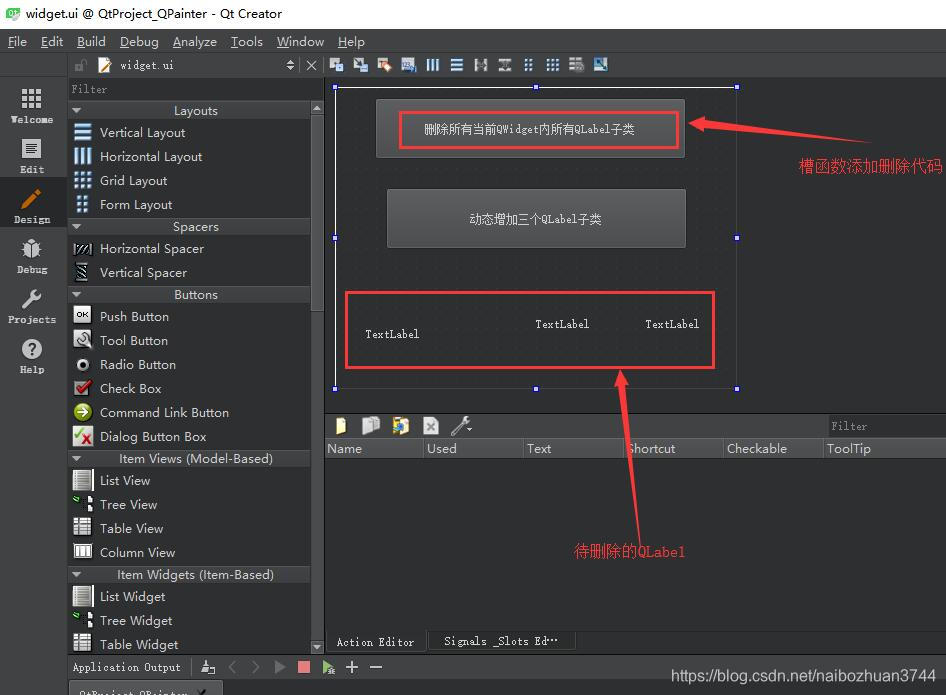
Task: Click the widget box scrollbar down arrow
Action: click(x=317, y=646)
